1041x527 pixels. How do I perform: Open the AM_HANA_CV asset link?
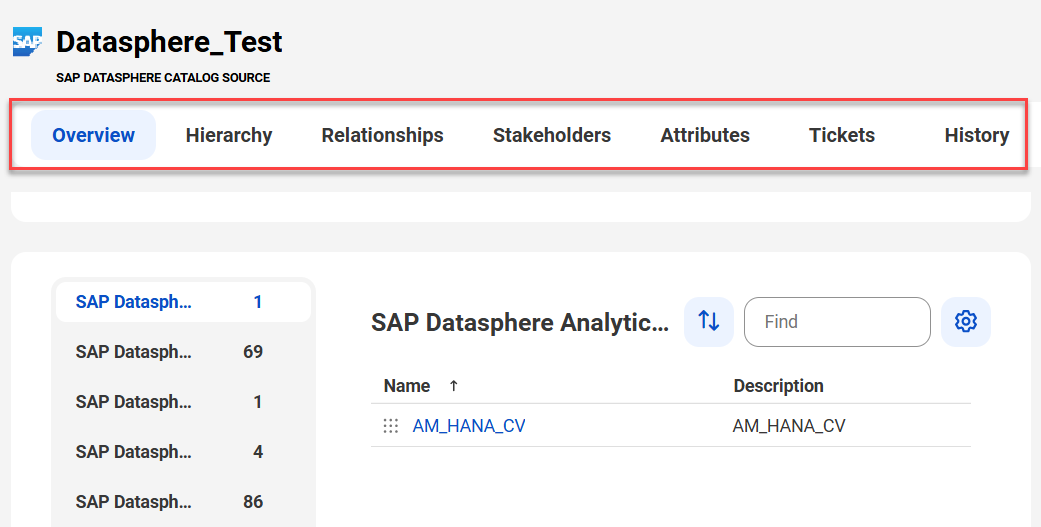(x=469, y=426)
